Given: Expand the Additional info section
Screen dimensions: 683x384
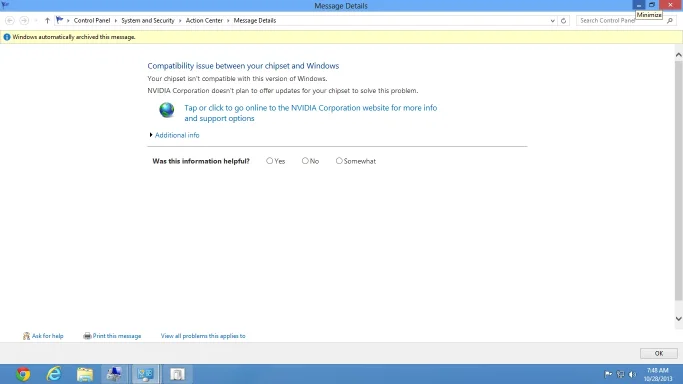Looking at the screenshot, I should point(151,135).
